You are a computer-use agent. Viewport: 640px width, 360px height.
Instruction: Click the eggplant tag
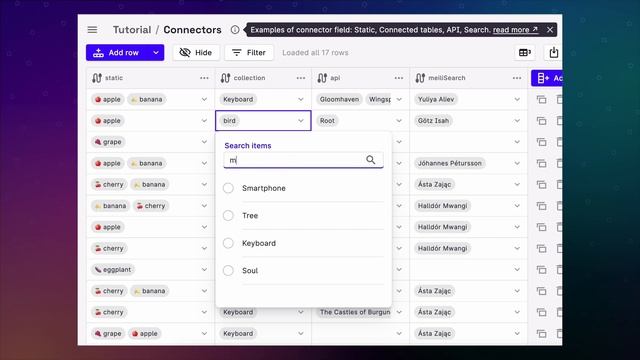113,269
